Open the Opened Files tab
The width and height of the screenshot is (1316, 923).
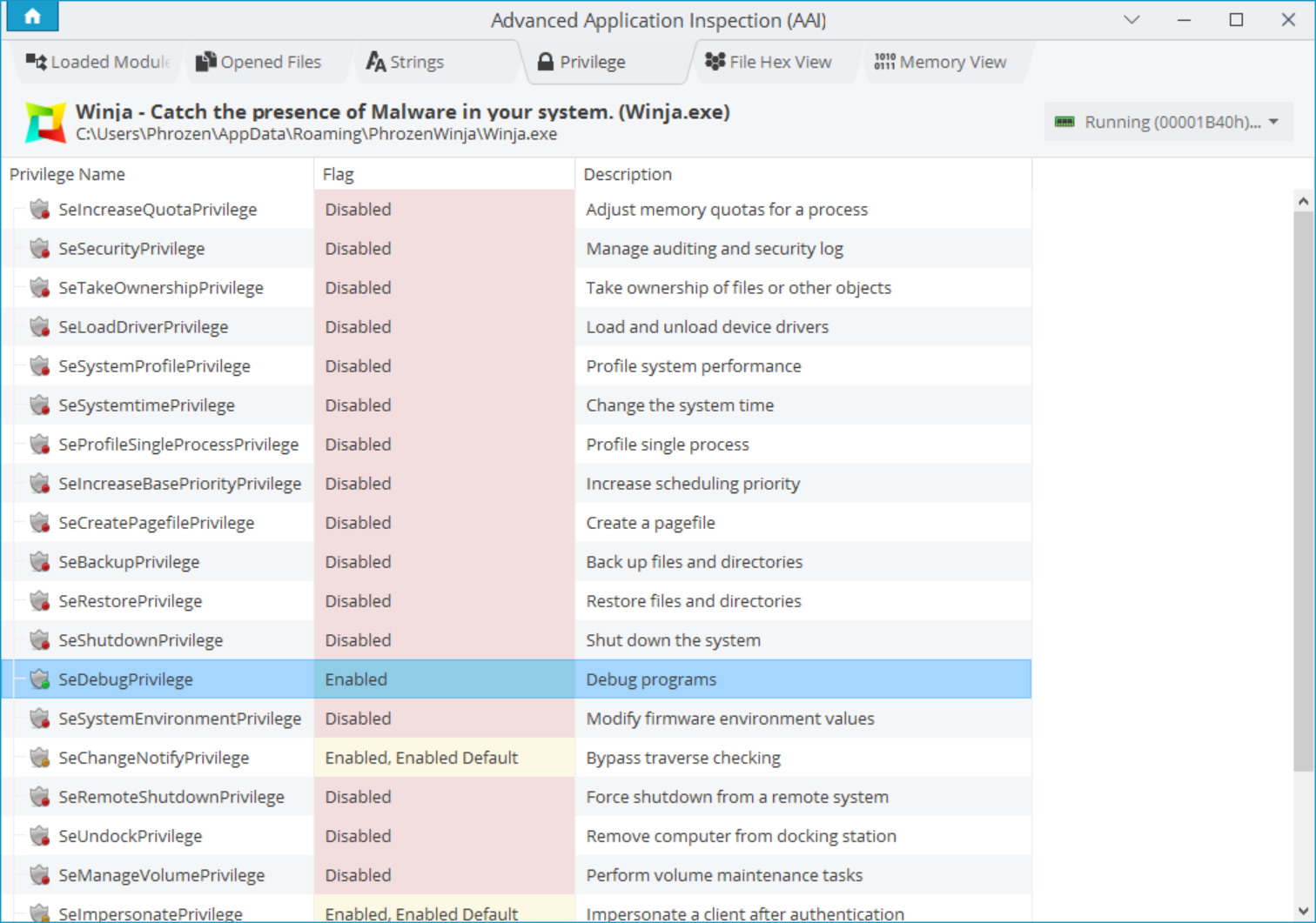point(258,62)
